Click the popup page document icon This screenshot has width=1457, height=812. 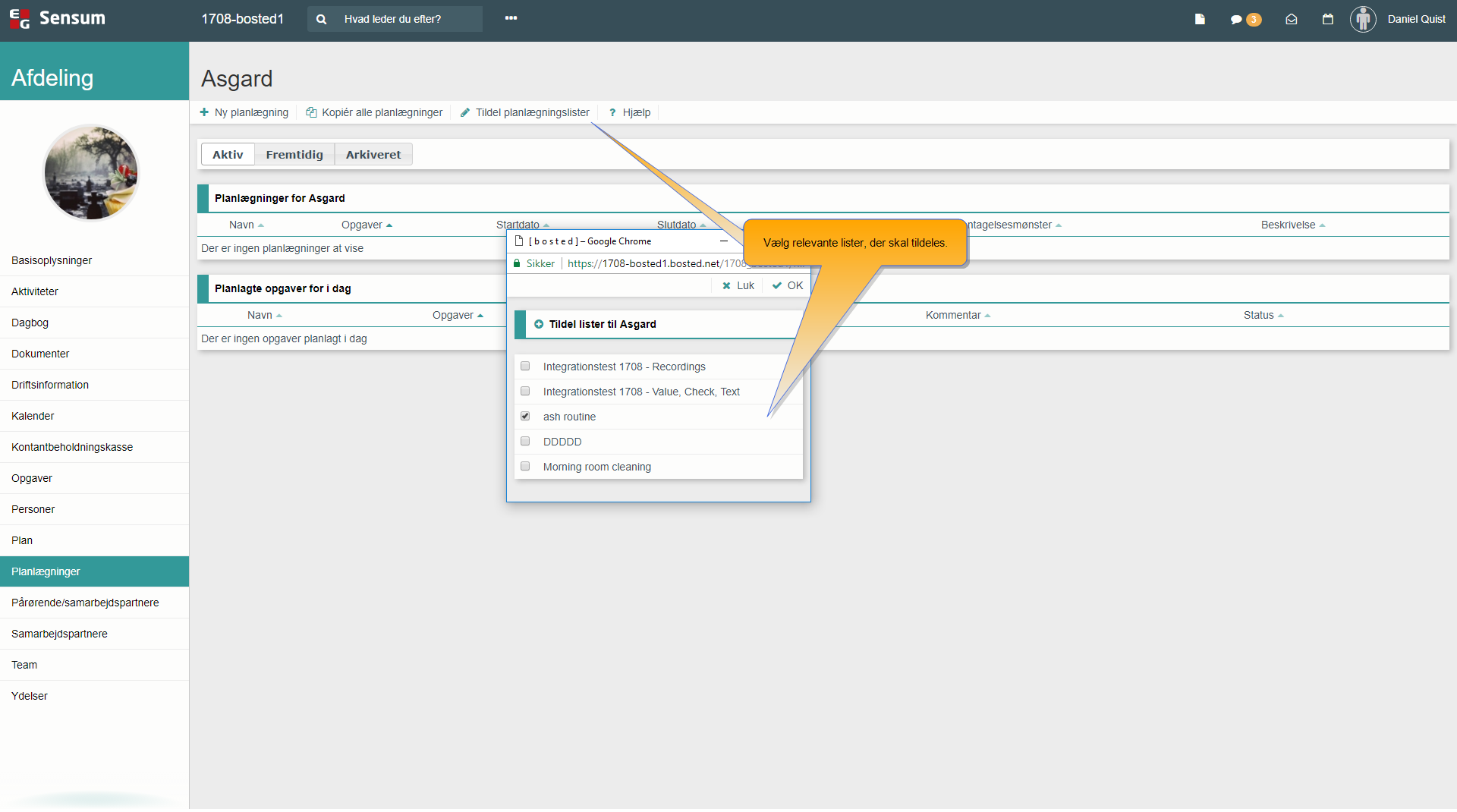click(x=519, y=241)
